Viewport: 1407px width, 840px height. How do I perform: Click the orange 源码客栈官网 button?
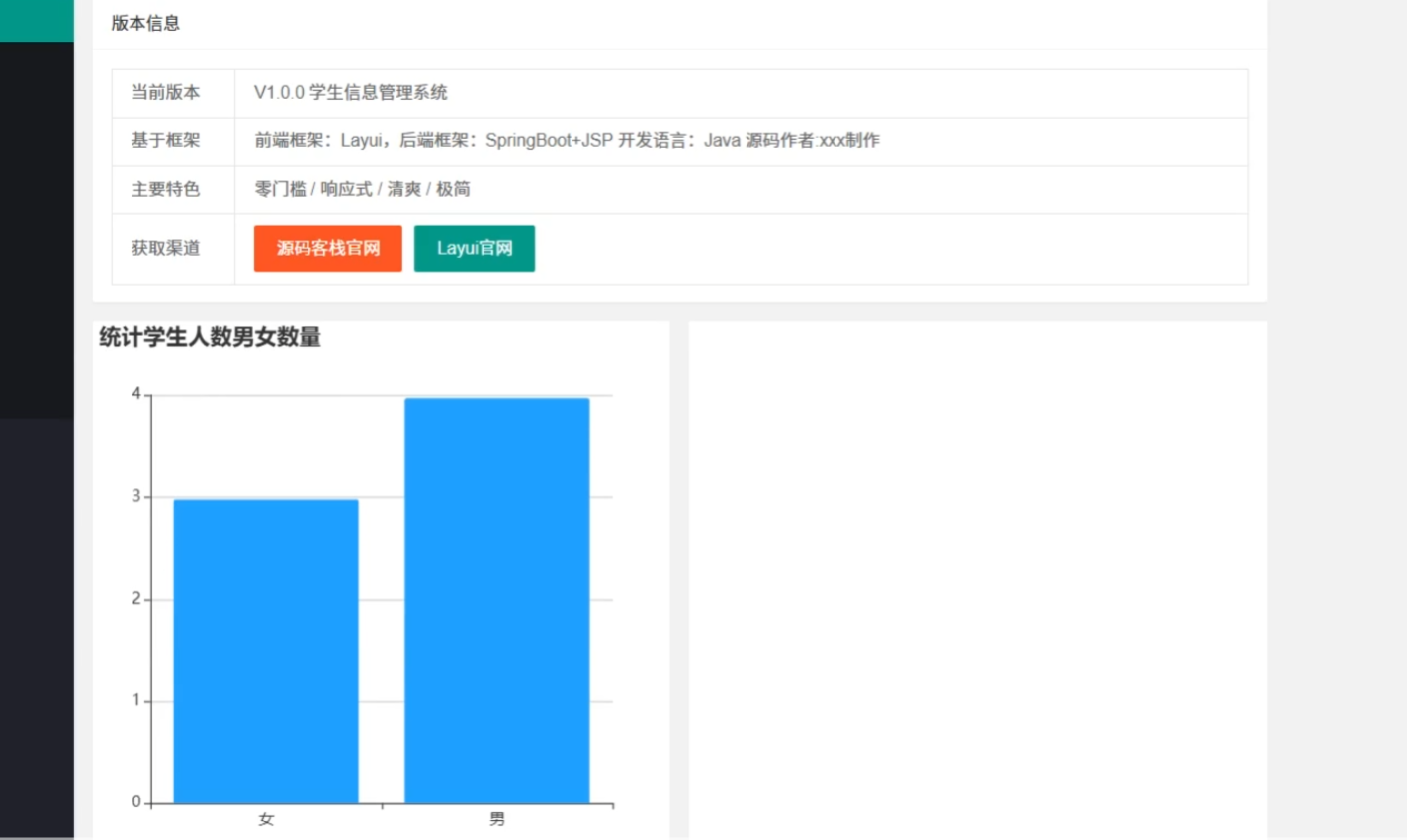coord(327,248)
